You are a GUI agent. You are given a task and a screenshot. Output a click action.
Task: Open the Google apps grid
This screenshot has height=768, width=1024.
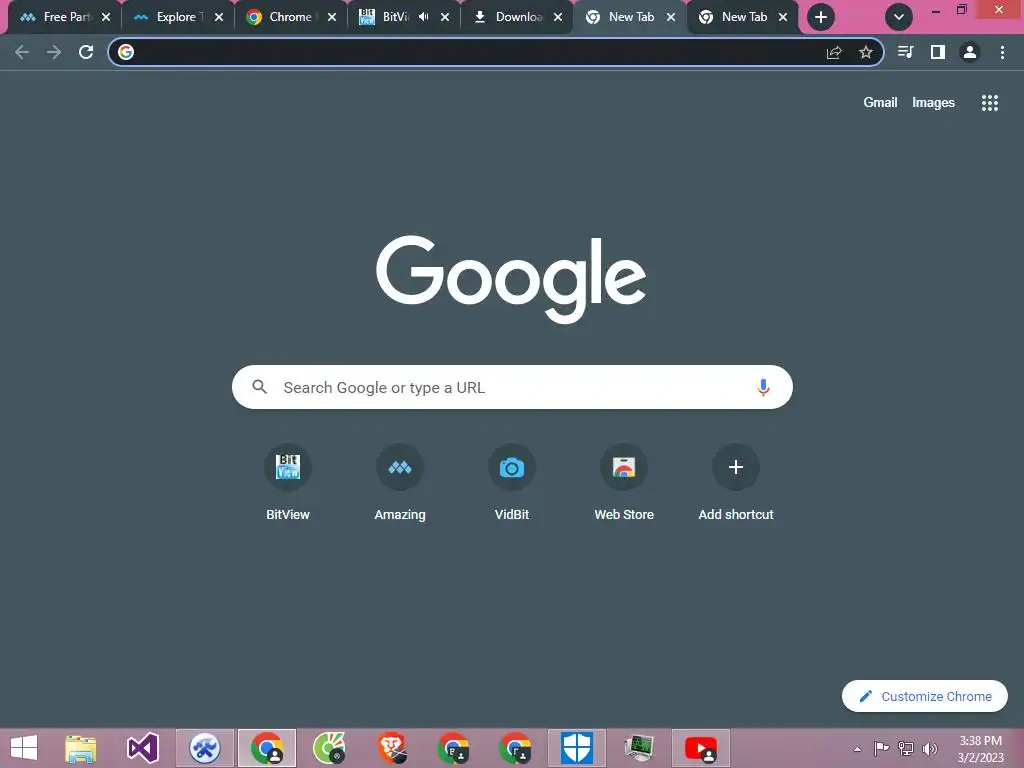[x=990, y=103]
